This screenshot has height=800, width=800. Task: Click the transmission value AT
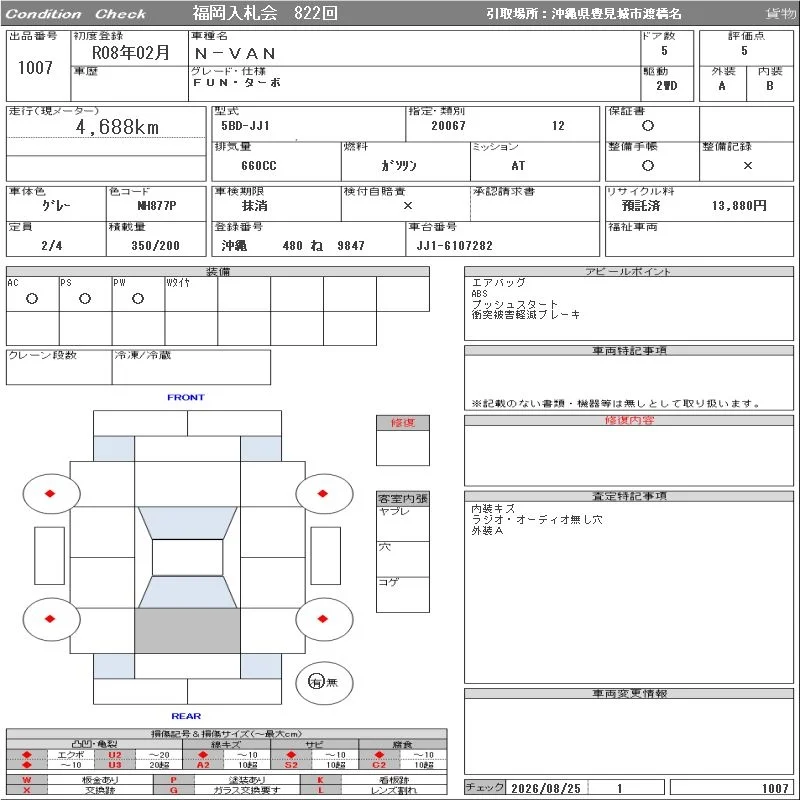(518, 166)
